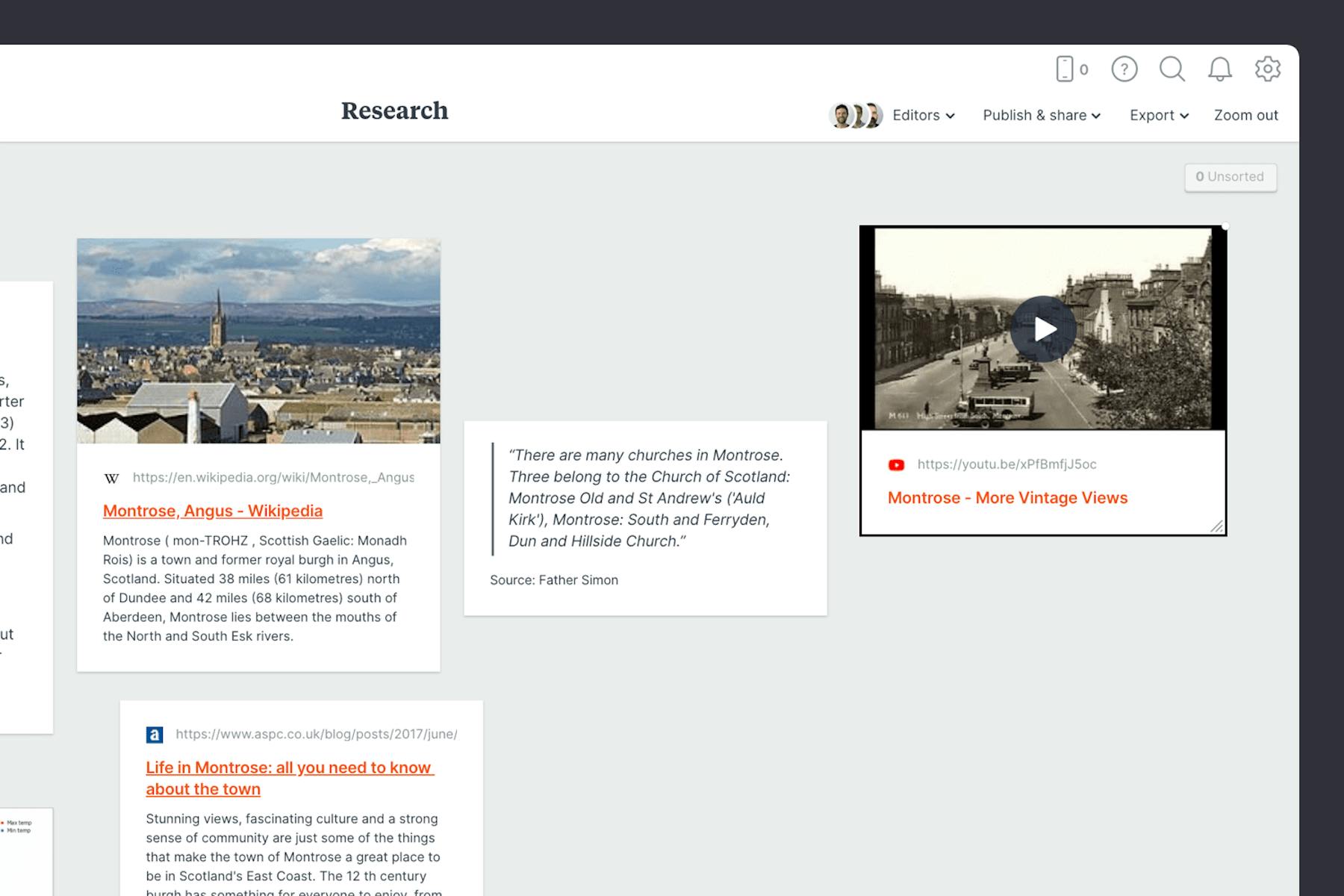Viewport: 1344px width, 896px height.
Task: Open the Export dropdown
Action: [1158, 116]
